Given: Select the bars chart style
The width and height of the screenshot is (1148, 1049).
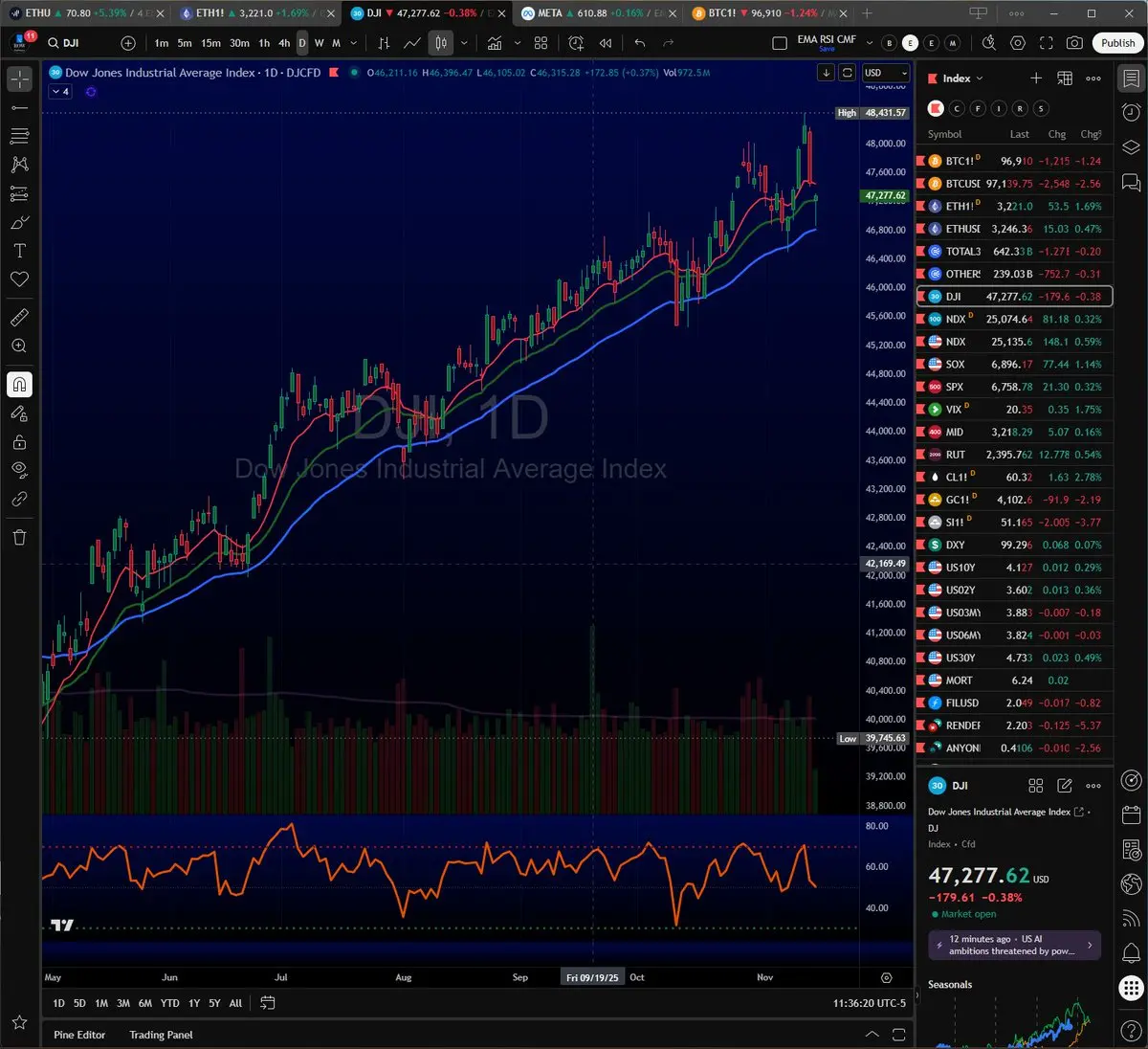Looking at the screenshot, I should coord(384,43).
